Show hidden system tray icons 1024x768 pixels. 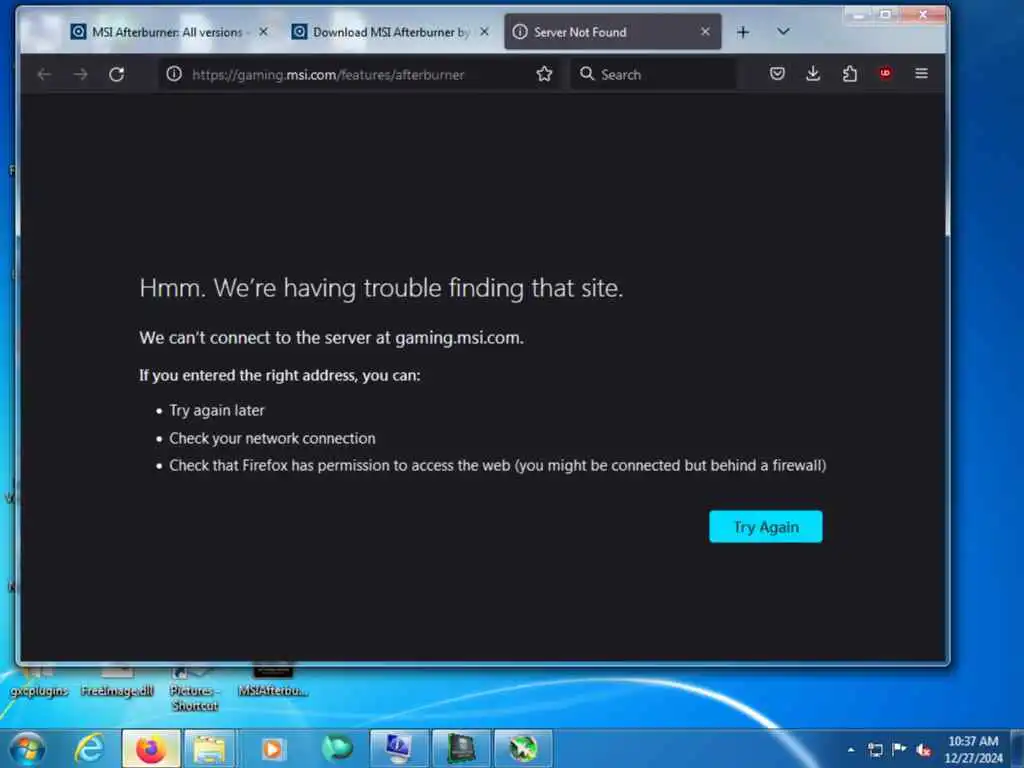point(851,750)
